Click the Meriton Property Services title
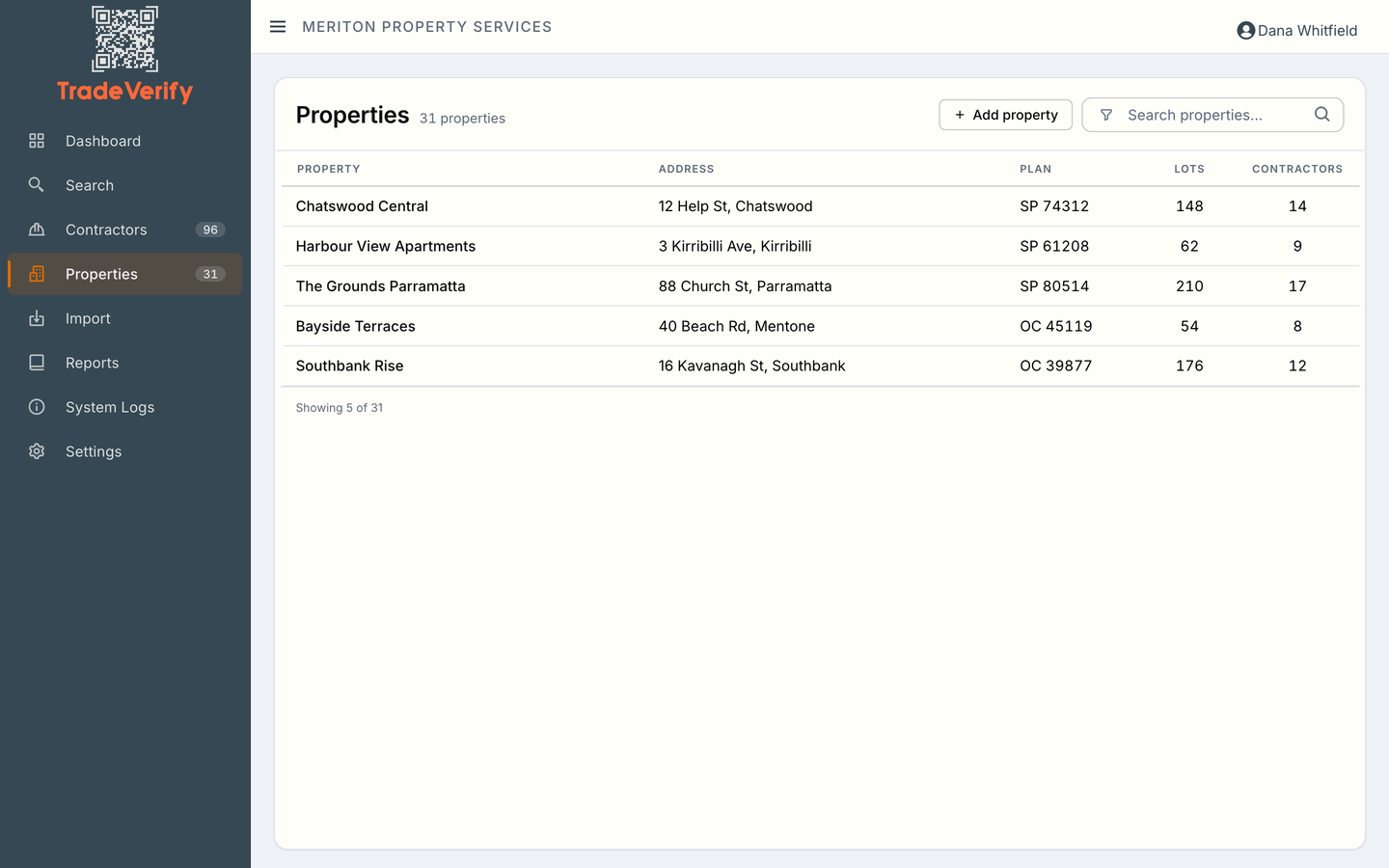Screen dimensions: 1389x868 [x=426, y=27]
